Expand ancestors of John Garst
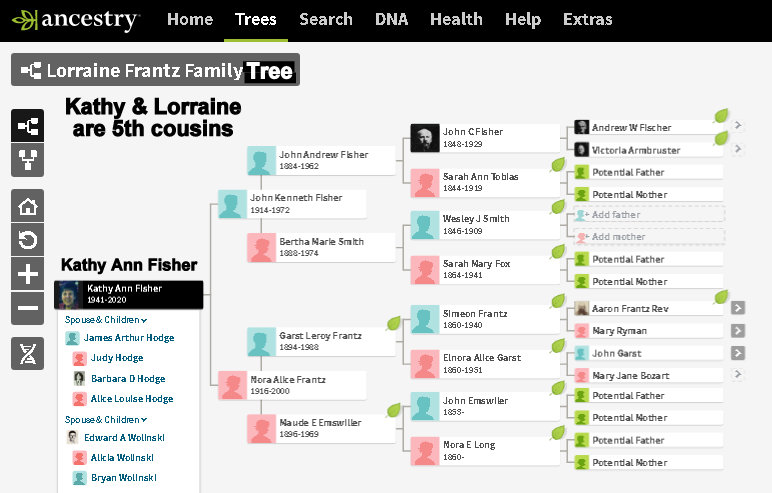This screenshot has height=493, width=772. coord(738,353)
